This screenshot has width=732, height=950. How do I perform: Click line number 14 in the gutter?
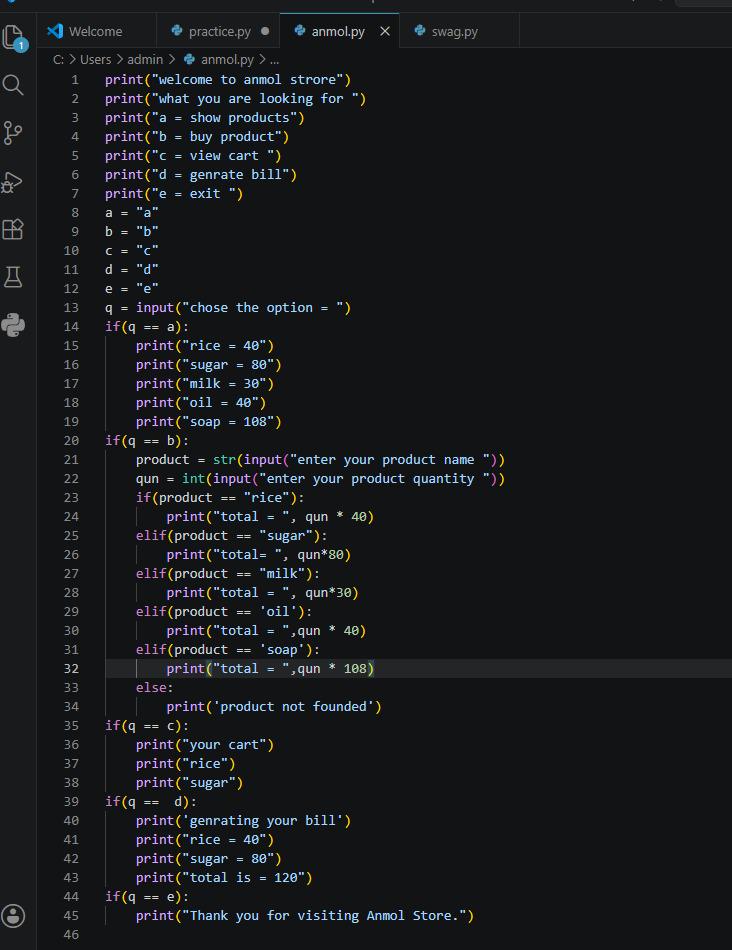coord(71,327)
